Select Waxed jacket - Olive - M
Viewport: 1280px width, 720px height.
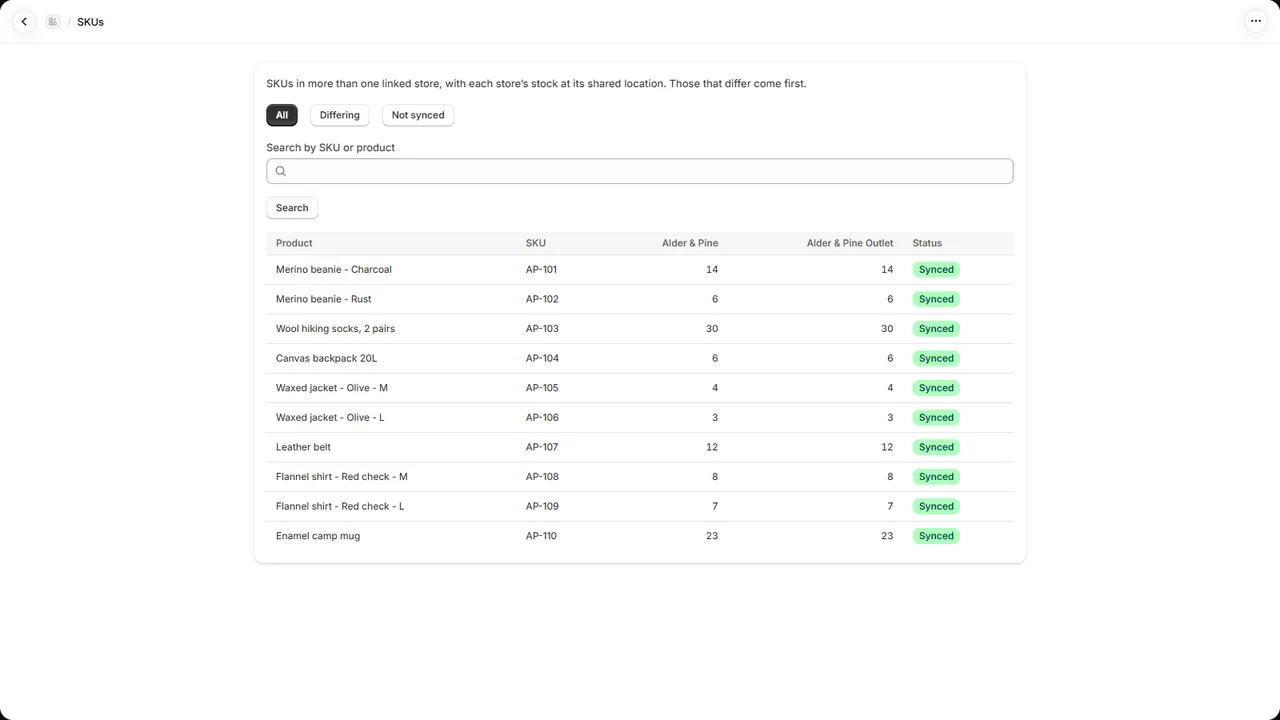click(x=332, y=388)
